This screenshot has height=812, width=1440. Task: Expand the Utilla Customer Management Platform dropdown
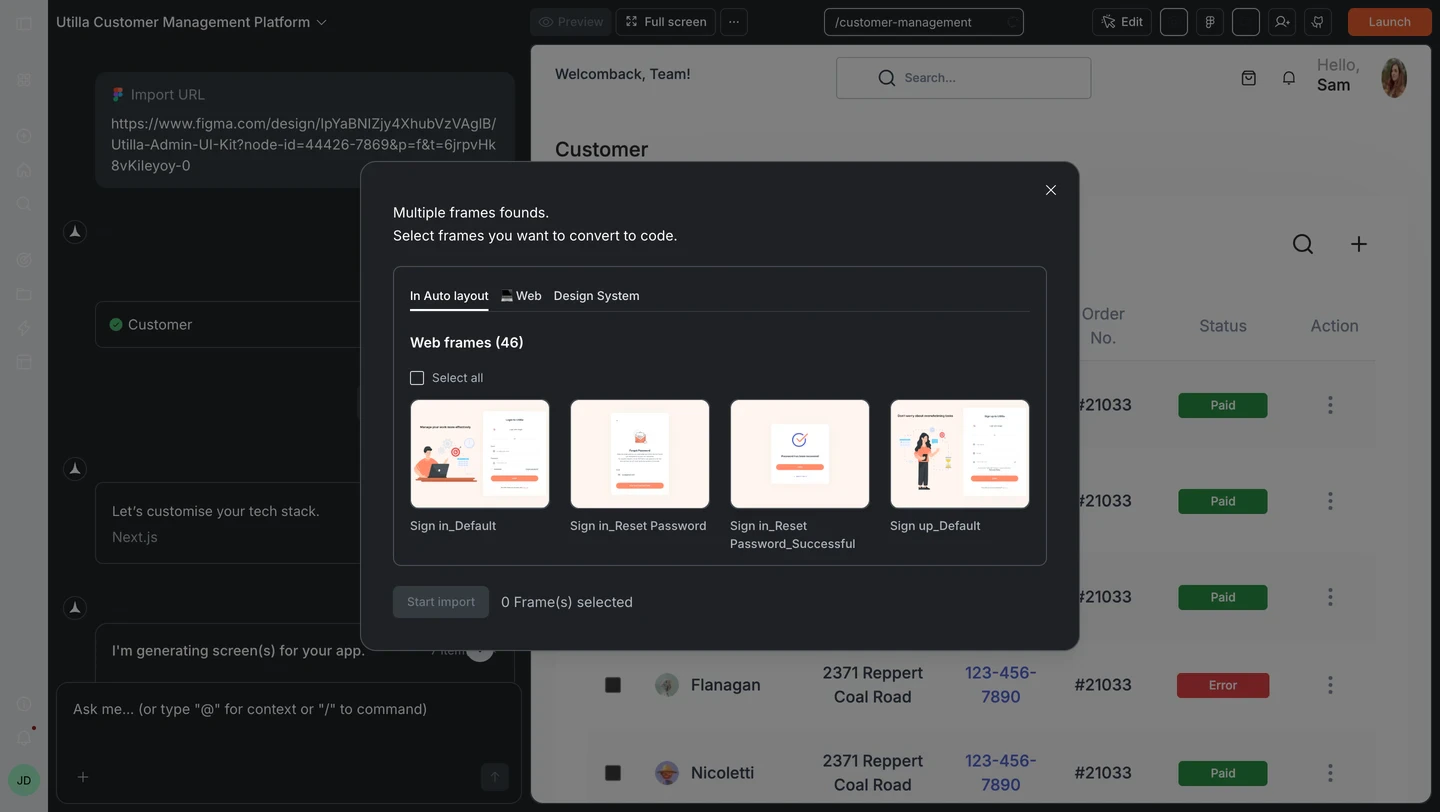[x=321, y=21]
